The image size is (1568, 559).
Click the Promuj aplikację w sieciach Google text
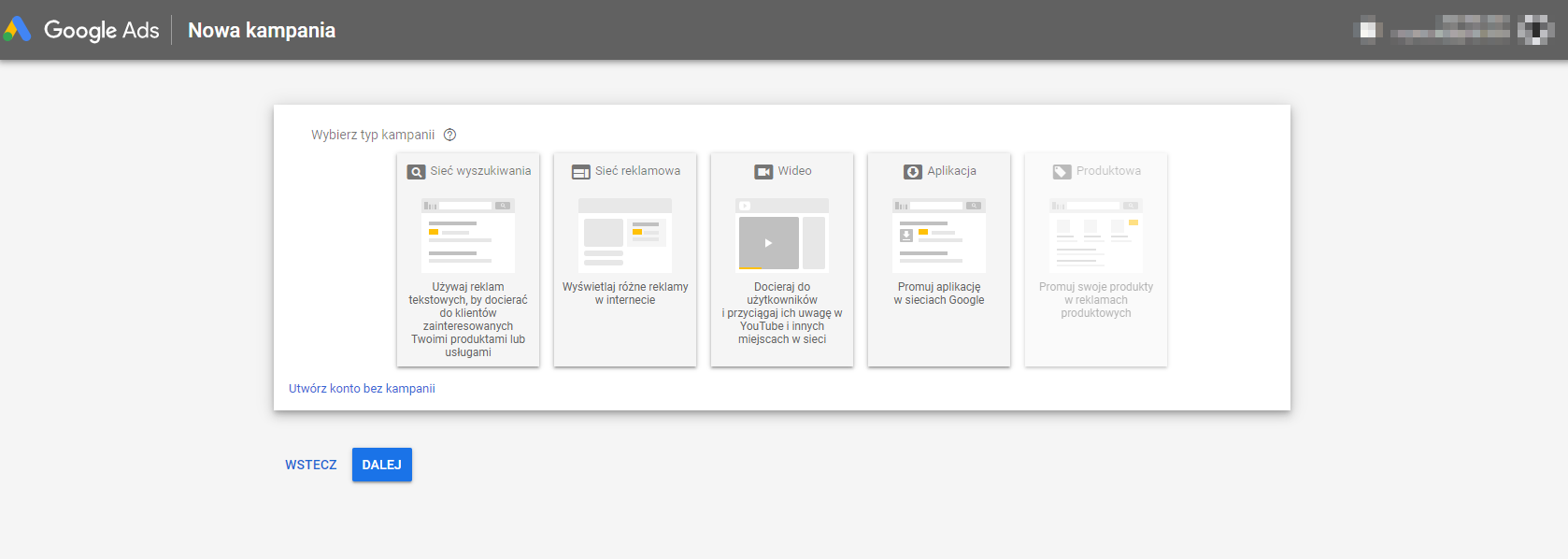click(939, 294)
